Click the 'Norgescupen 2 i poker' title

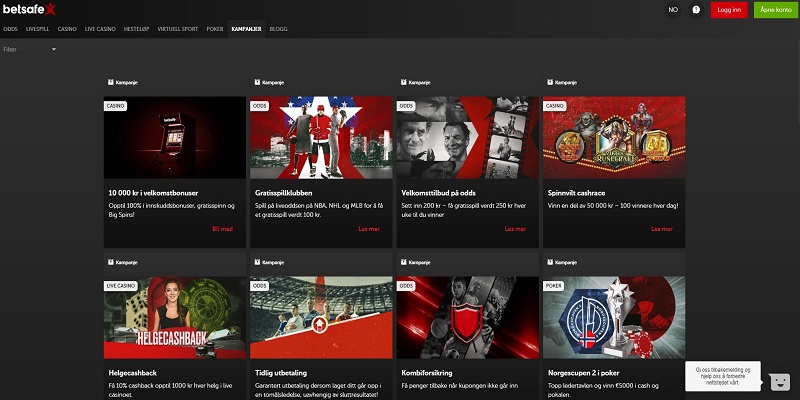[x=583, y=373]
